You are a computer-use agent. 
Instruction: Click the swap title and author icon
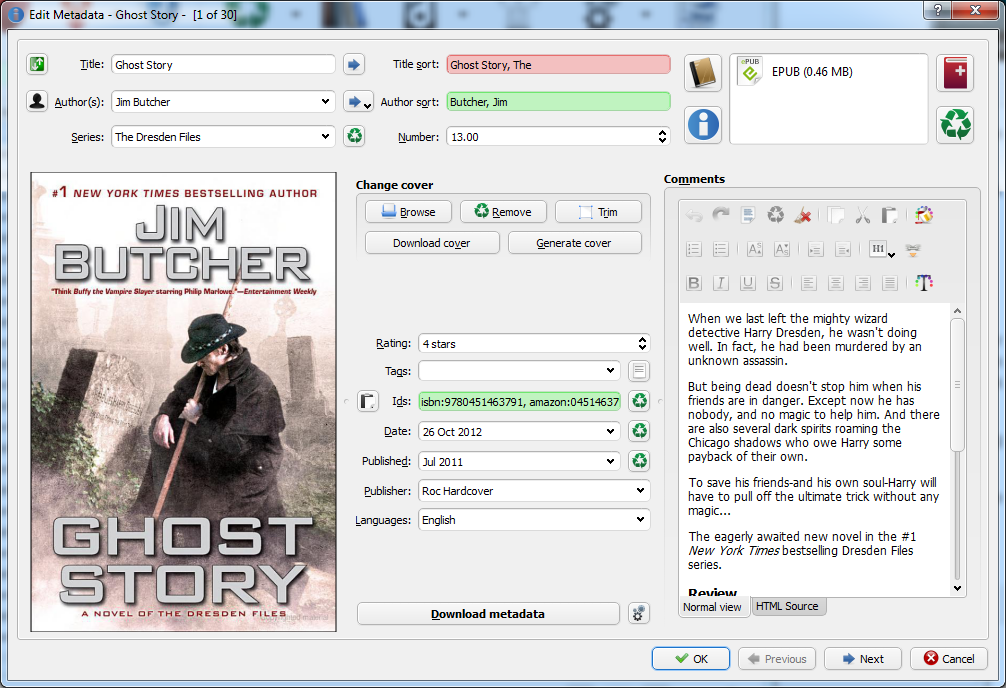click(37, 64)
